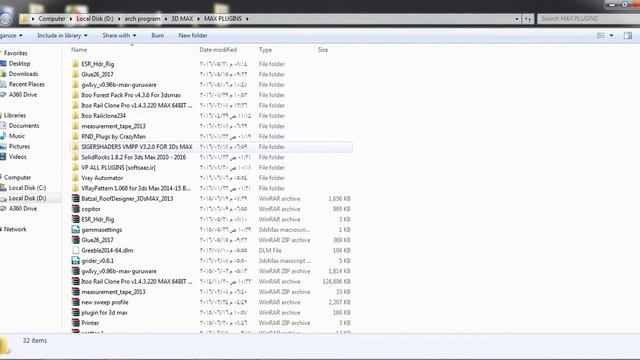Viewport: 640px width, 360px height.
Task: Open the Documents library
Action: pyautogui.click(x=24, y=126)
